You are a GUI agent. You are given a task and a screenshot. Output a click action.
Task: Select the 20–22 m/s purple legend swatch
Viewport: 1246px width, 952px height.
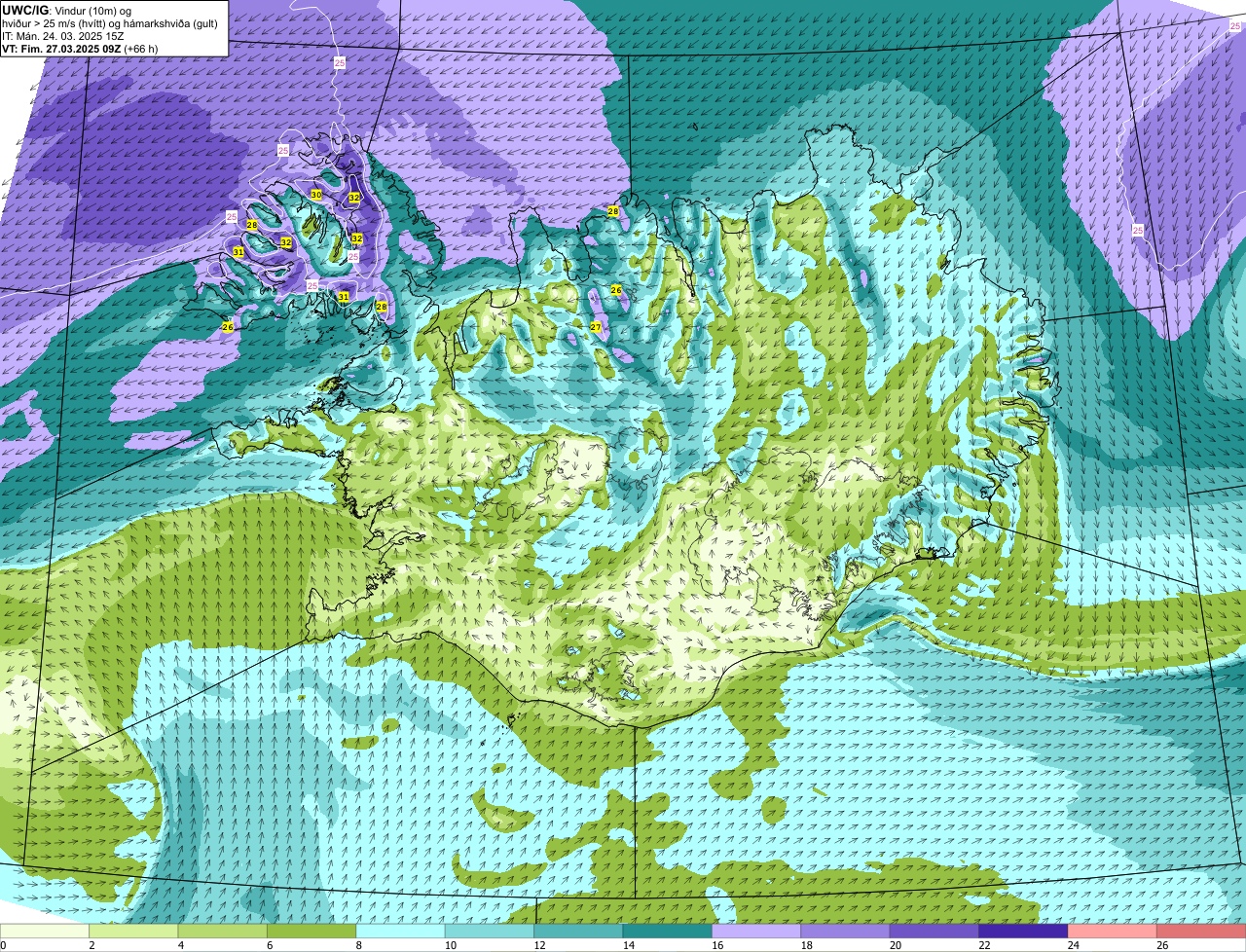pos(934,931)
